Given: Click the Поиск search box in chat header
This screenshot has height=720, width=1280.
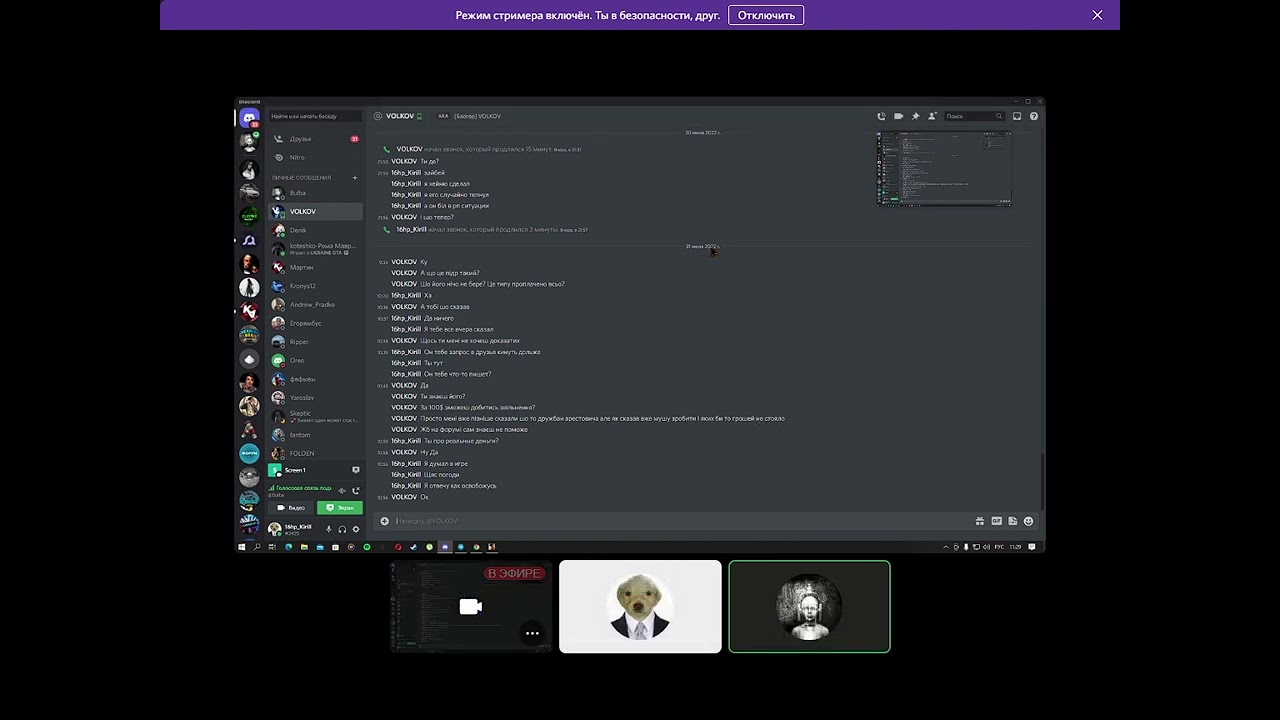Looking at the screenshot, I should pos(974,116).
